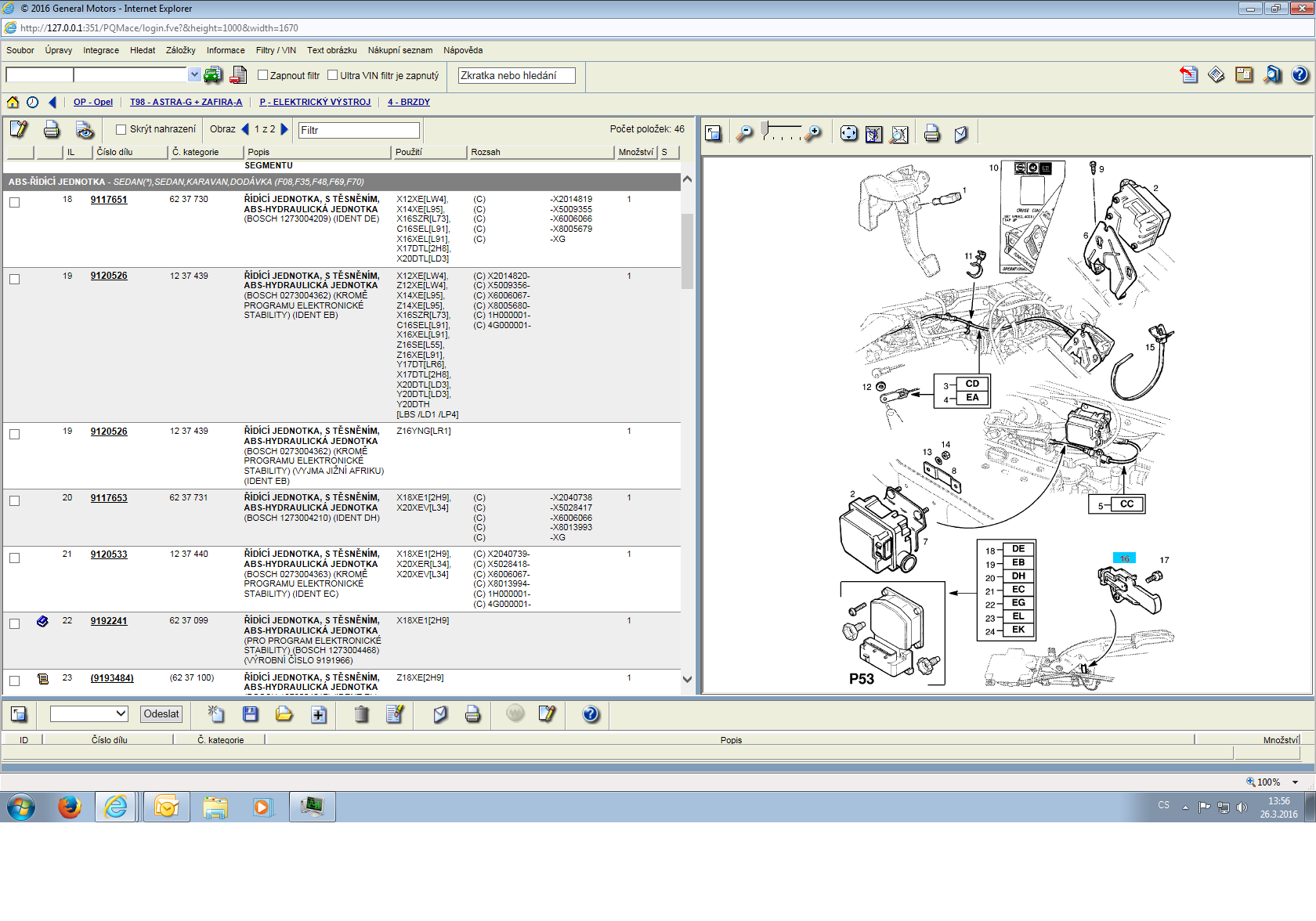Show the next illustration (right arrow)
The height and width of the screenshot is (921, 1316).
coord(284,129)
